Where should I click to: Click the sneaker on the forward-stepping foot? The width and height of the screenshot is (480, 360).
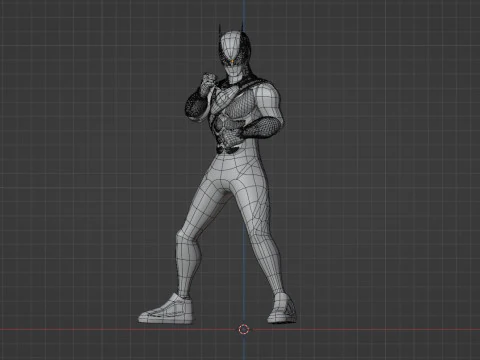[x=166, y=308]
